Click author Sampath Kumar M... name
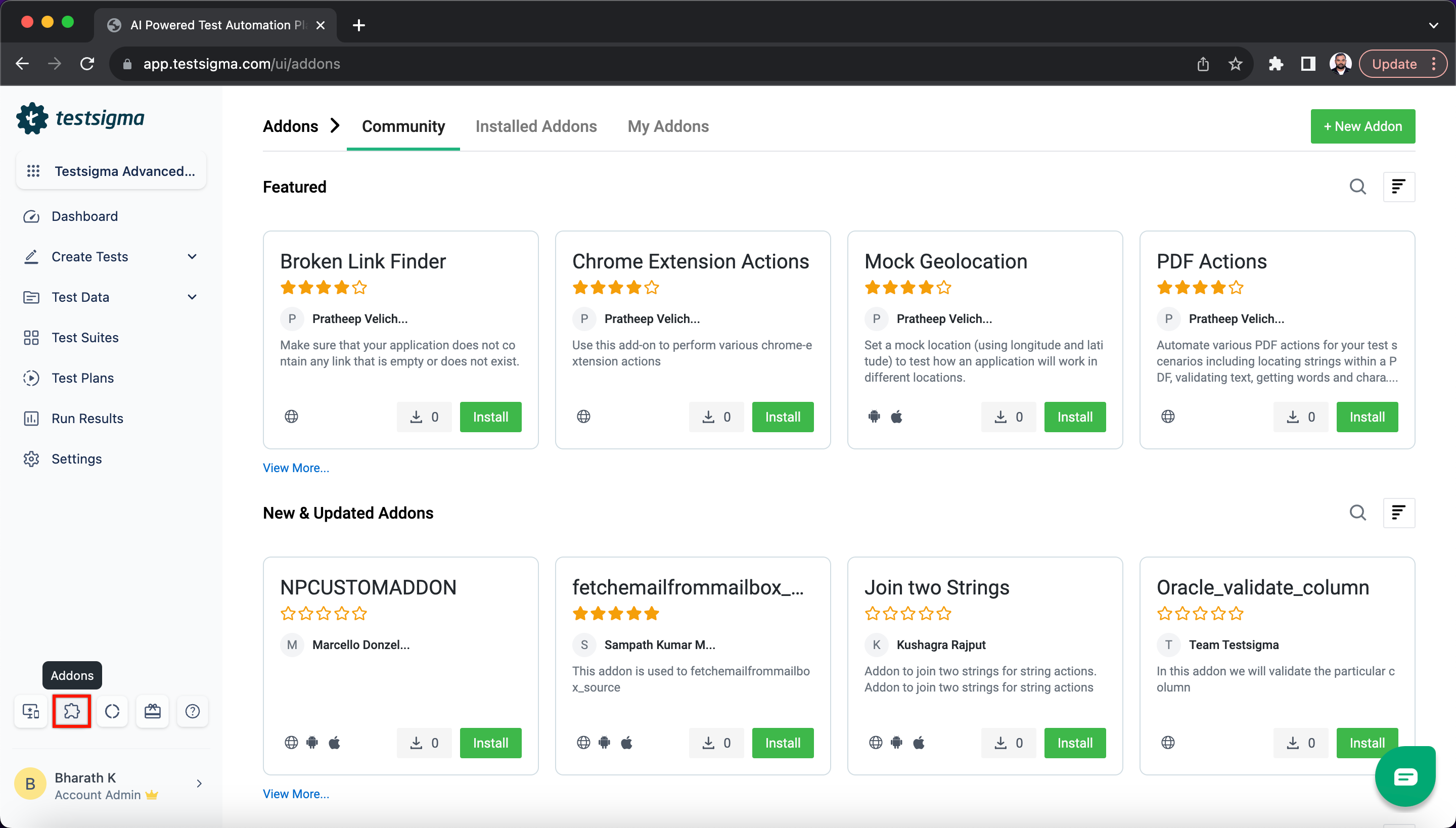This screenshot has height=828, width=1456. (660, 645)
